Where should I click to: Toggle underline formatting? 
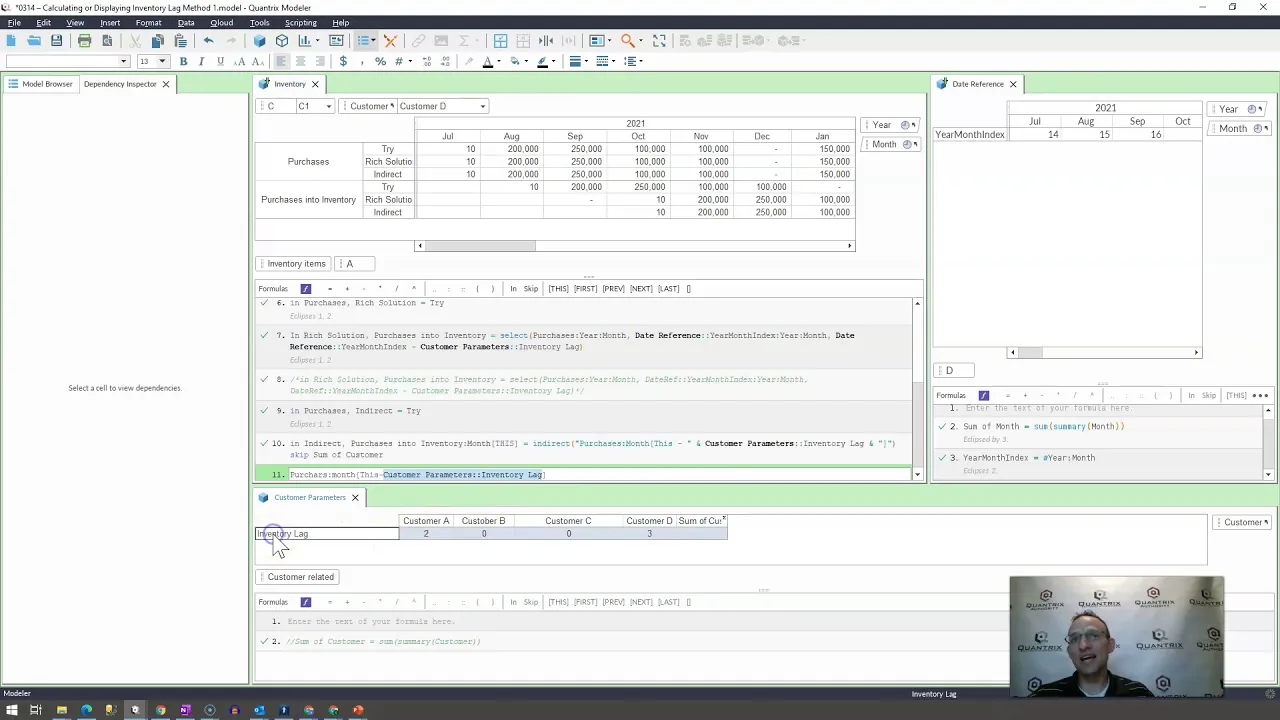click(x=220, y=62)
